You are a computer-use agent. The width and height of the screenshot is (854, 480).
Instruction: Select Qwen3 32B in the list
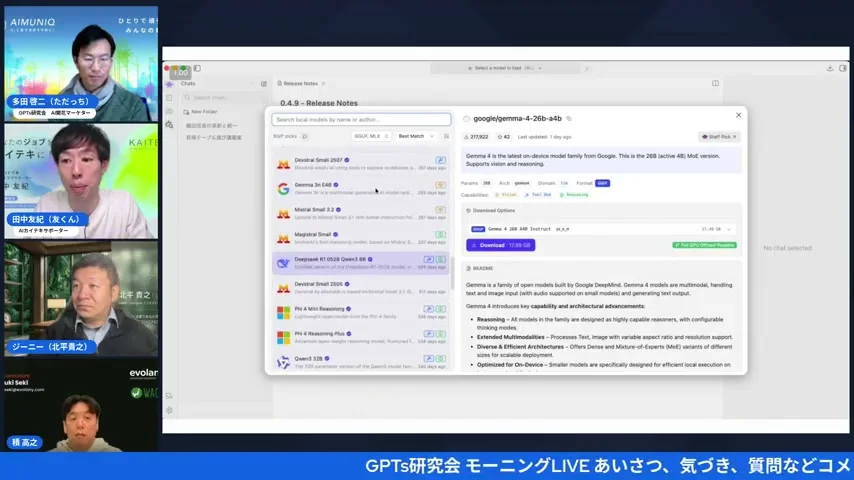point(360,362)
